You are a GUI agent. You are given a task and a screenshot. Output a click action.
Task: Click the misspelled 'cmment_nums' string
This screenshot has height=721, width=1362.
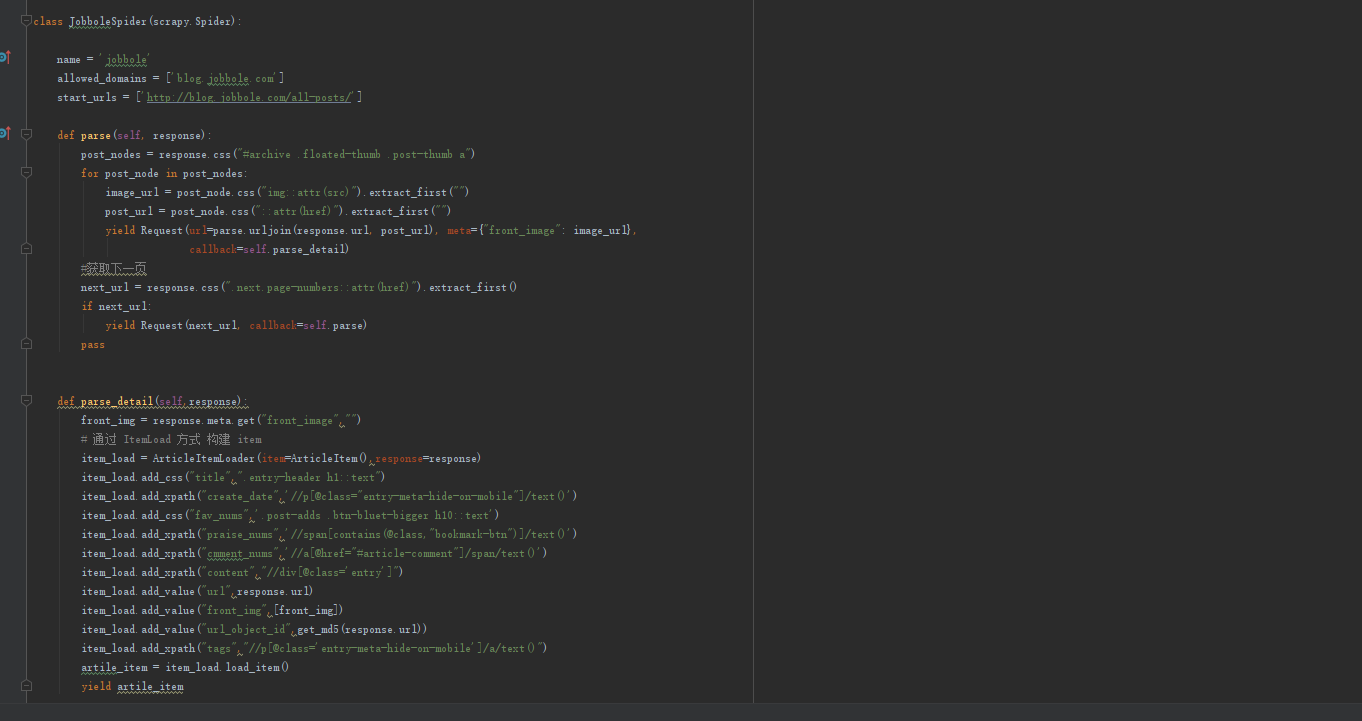point(241,553)
